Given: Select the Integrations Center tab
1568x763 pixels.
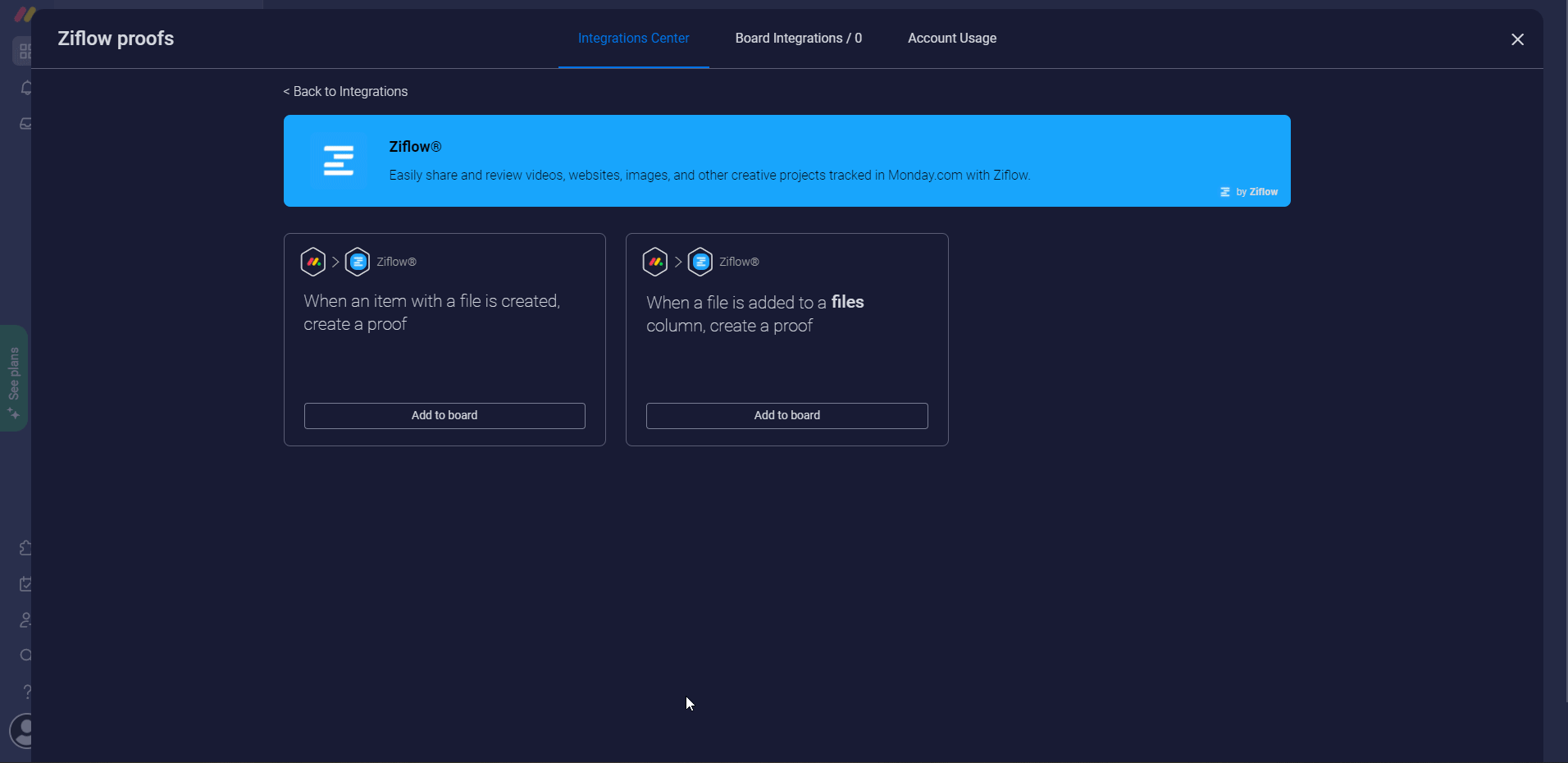Looking at the screenshot, I should point(633,38).
